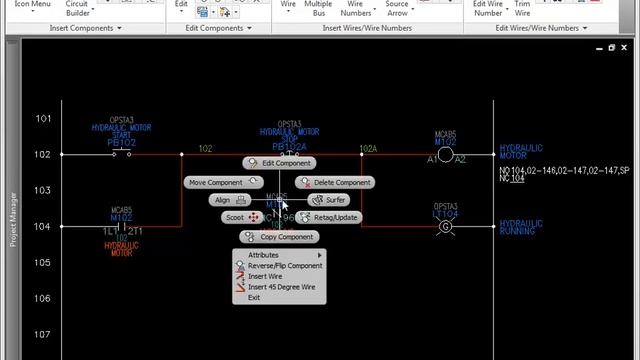Viewport: 640px width, 360px height.
Task: Click the HYDRAULIC MOTOR START description
Action: tap(121, 131)
